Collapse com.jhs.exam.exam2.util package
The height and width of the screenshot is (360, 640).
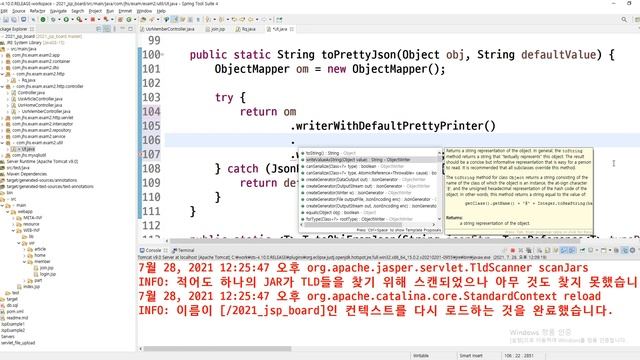coord(2,143)
